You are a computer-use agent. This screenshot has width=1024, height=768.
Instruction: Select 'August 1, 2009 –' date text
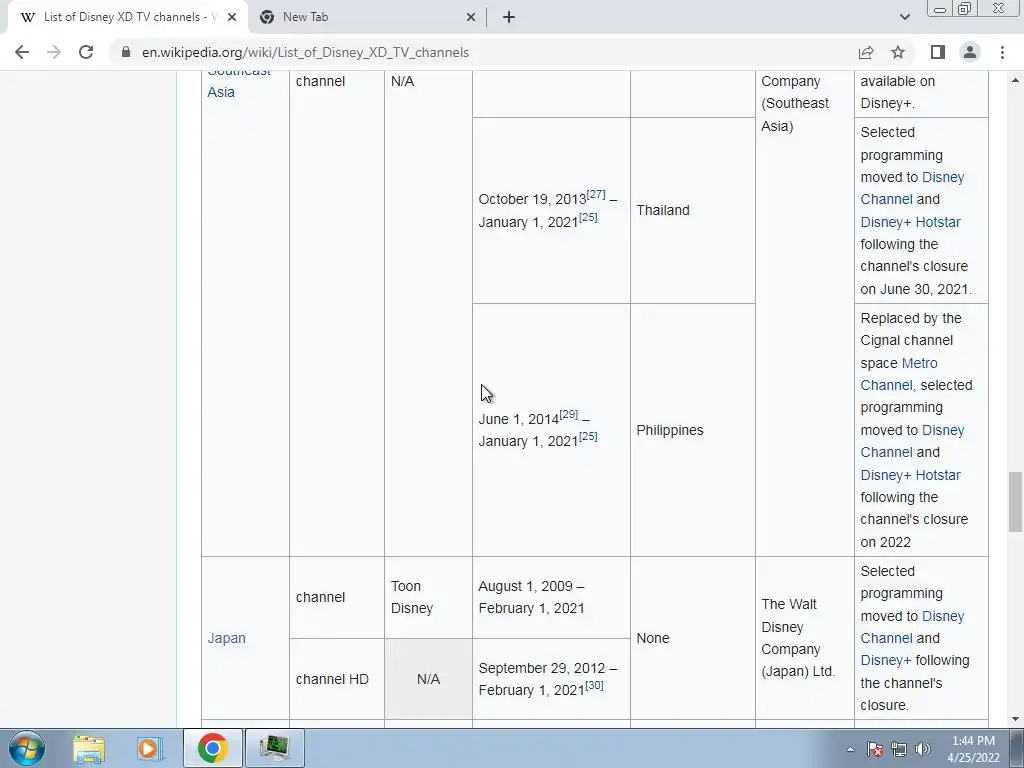click(531, 586)
